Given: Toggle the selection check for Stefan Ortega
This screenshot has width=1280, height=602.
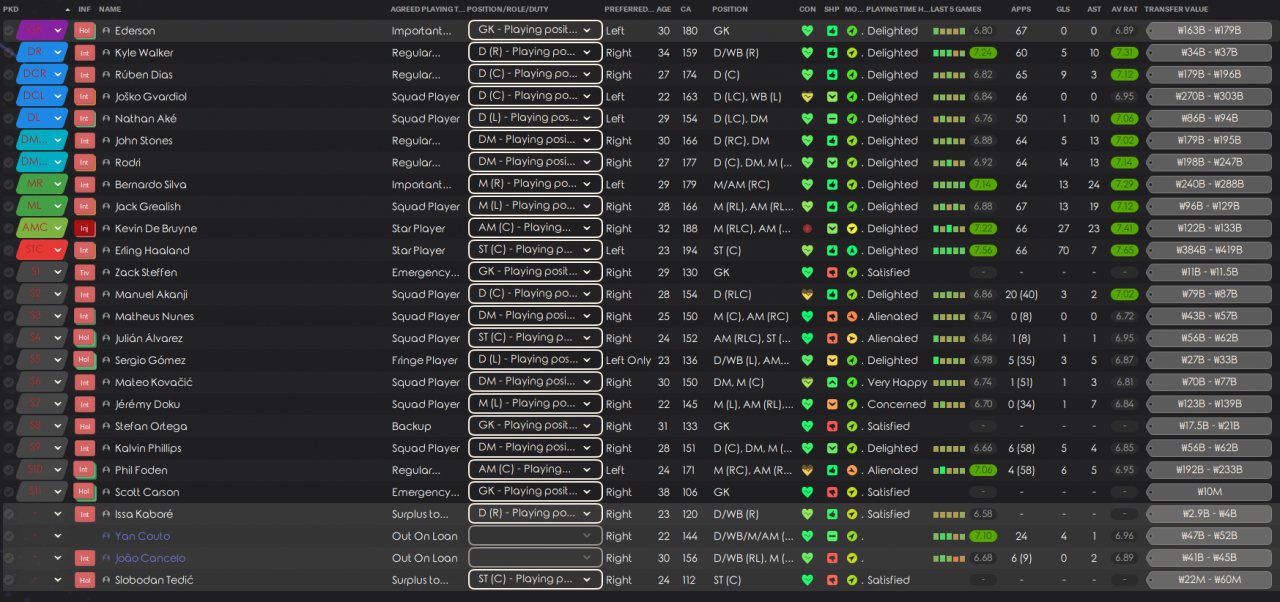Looking at the screenshot, I should coord(8,427).
